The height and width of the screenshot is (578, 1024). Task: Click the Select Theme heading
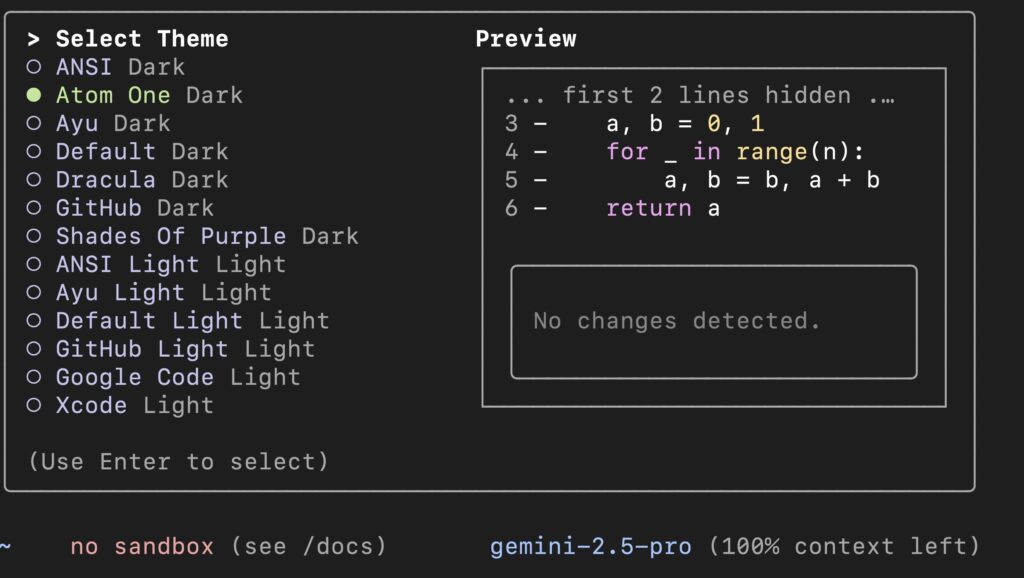142,39
